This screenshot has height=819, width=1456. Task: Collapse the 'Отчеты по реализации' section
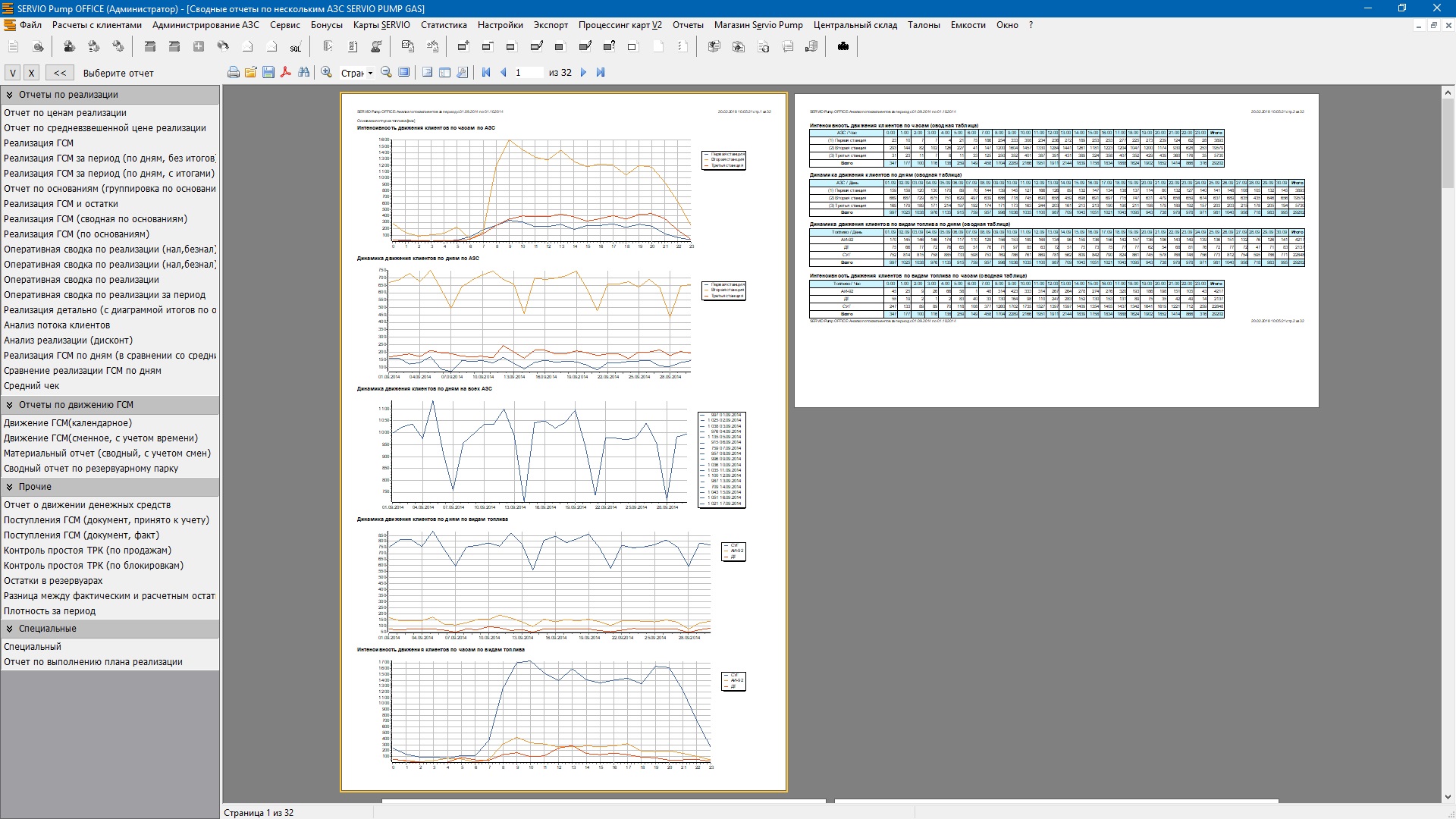pos(10,95)
